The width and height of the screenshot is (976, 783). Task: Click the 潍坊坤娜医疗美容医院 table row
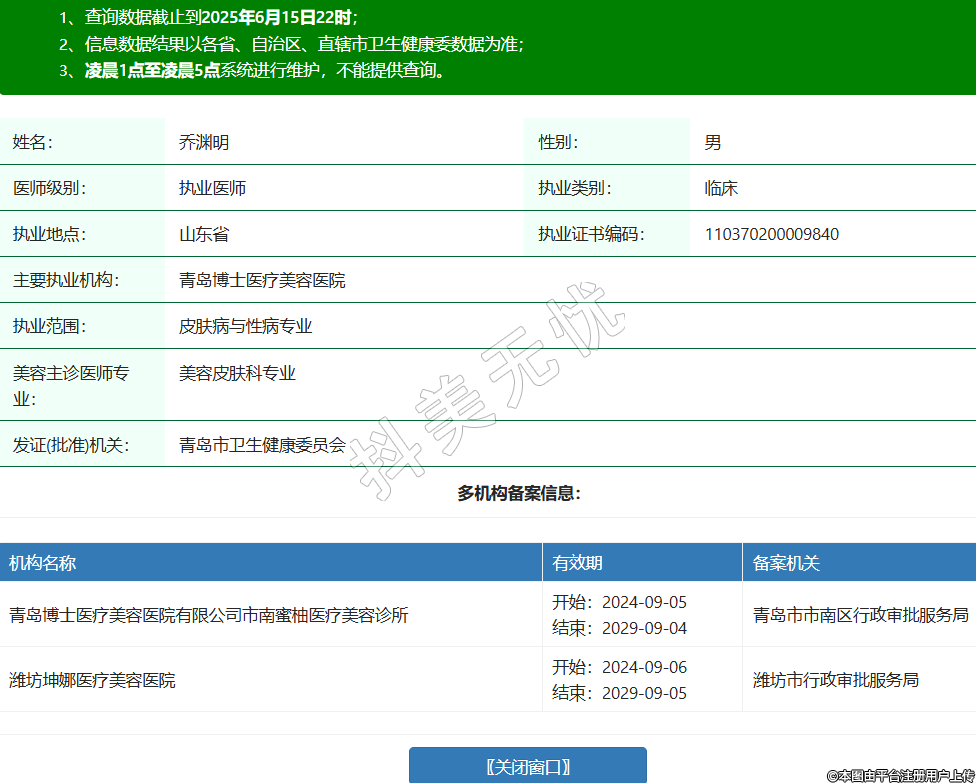pyautogui.click(x=92, y=680)
